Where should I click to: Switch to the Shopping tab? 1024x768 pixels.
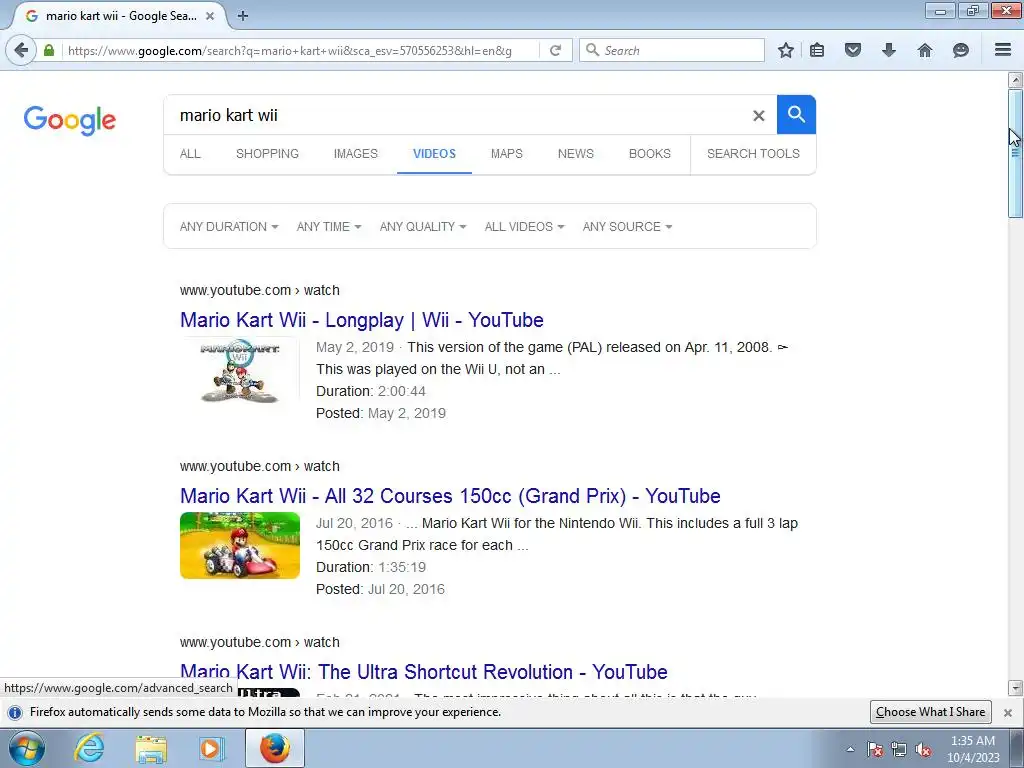[x=267, y=154]
